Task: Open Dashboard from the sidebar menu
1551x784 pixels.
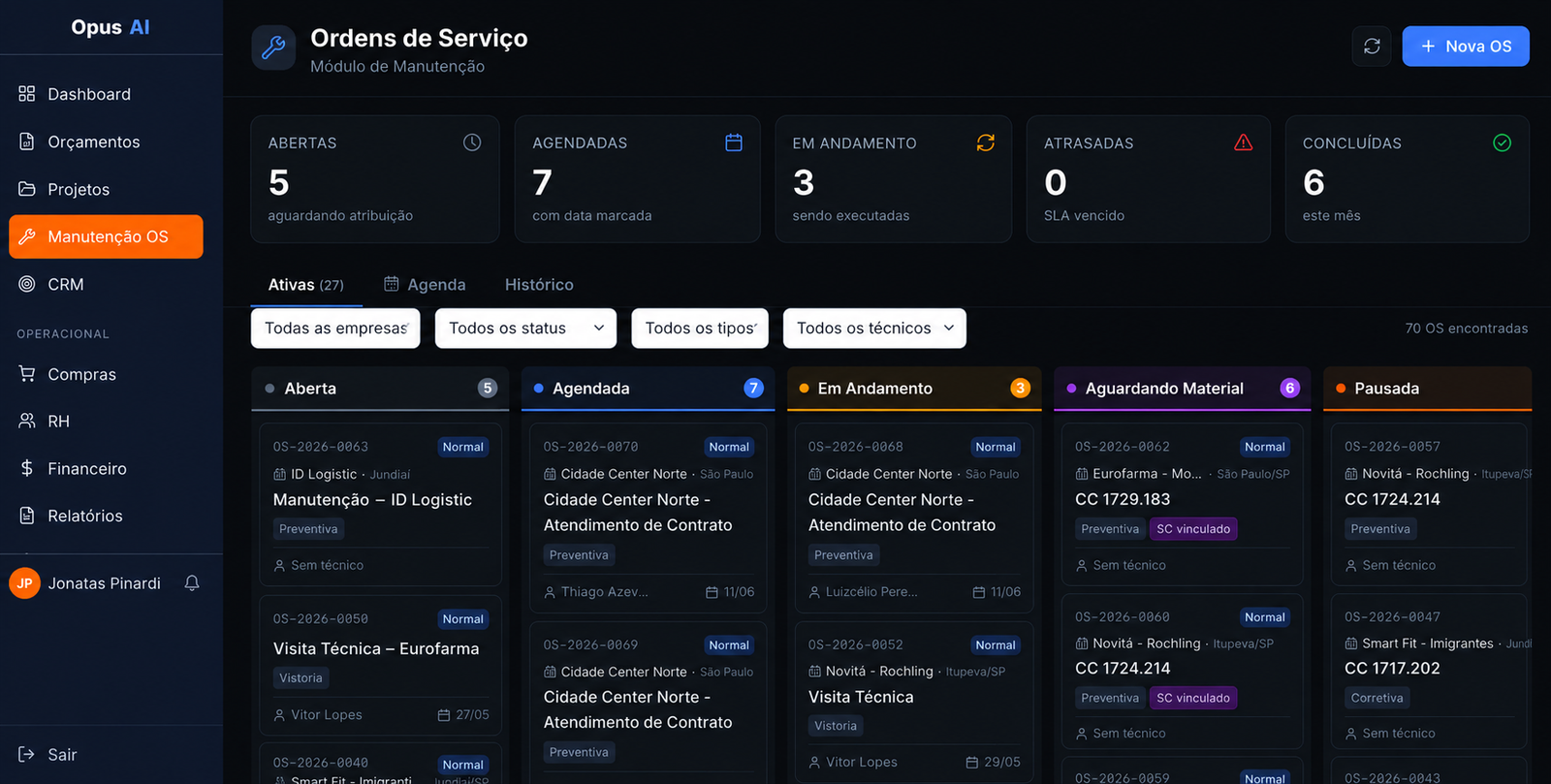Action: 107,94
